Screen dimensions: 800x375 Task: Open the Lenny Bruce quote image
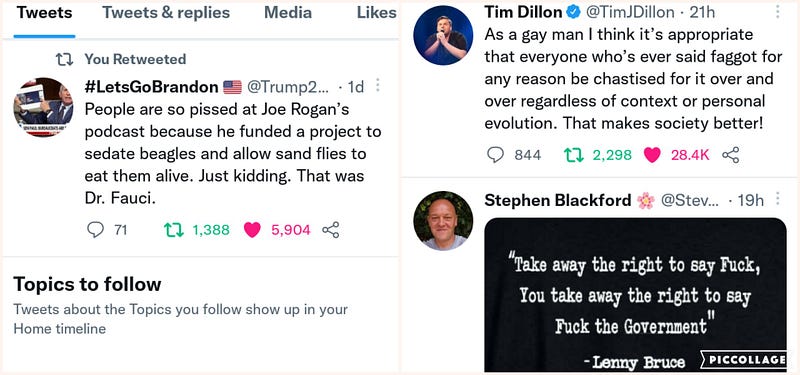635,295
